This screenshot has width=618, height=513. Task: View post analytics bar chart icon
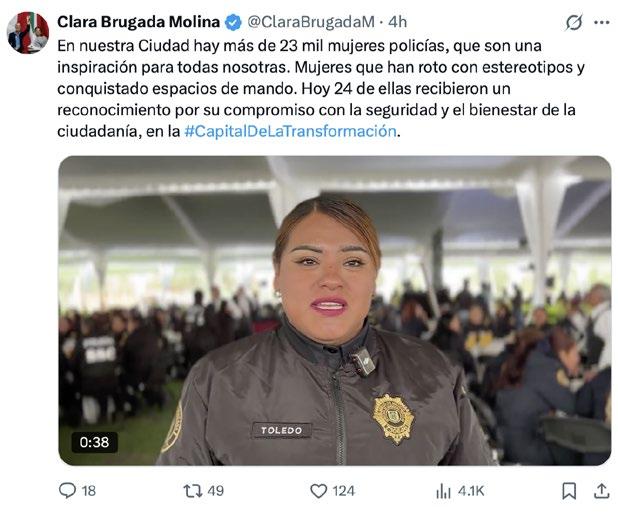pos(443,491)
